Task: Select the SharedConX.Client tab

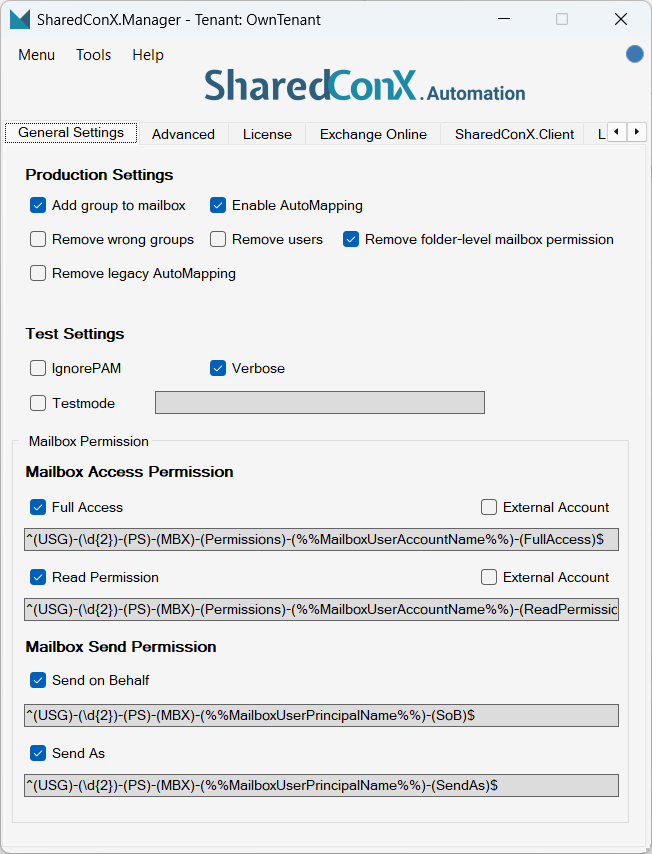Action: (x=514, y=134)
